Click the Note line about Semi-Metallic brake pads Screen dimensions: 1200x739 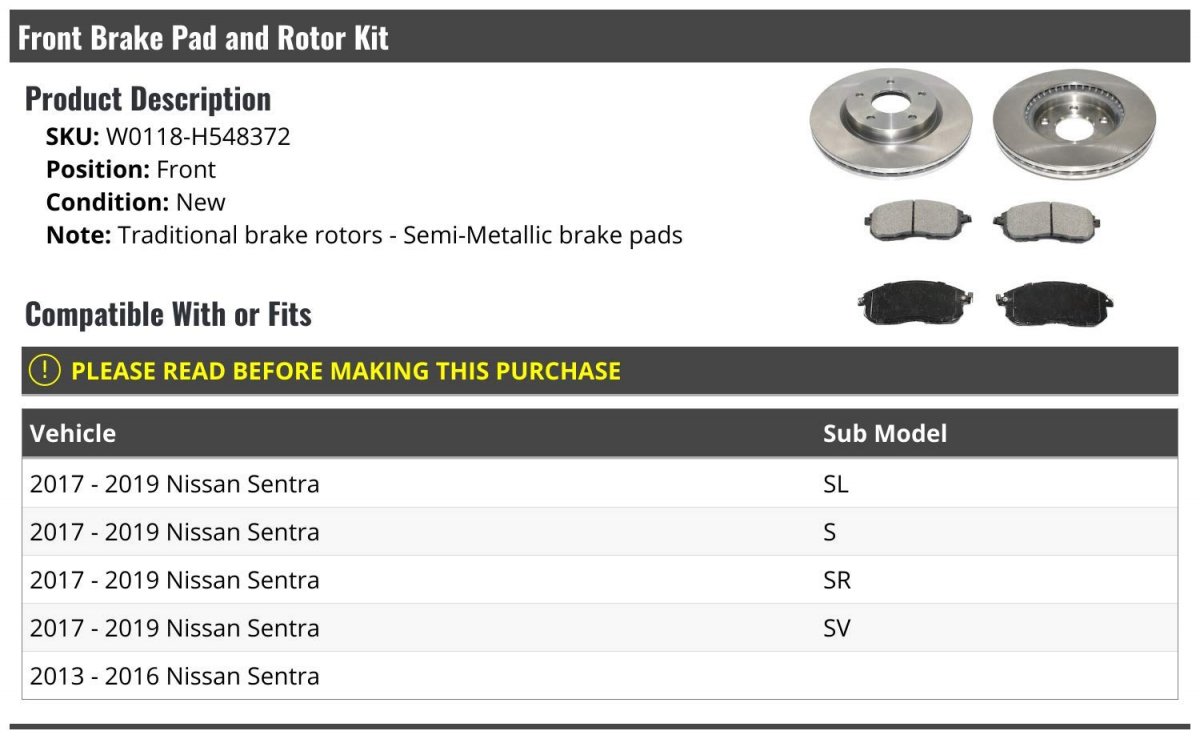[364, 236]
